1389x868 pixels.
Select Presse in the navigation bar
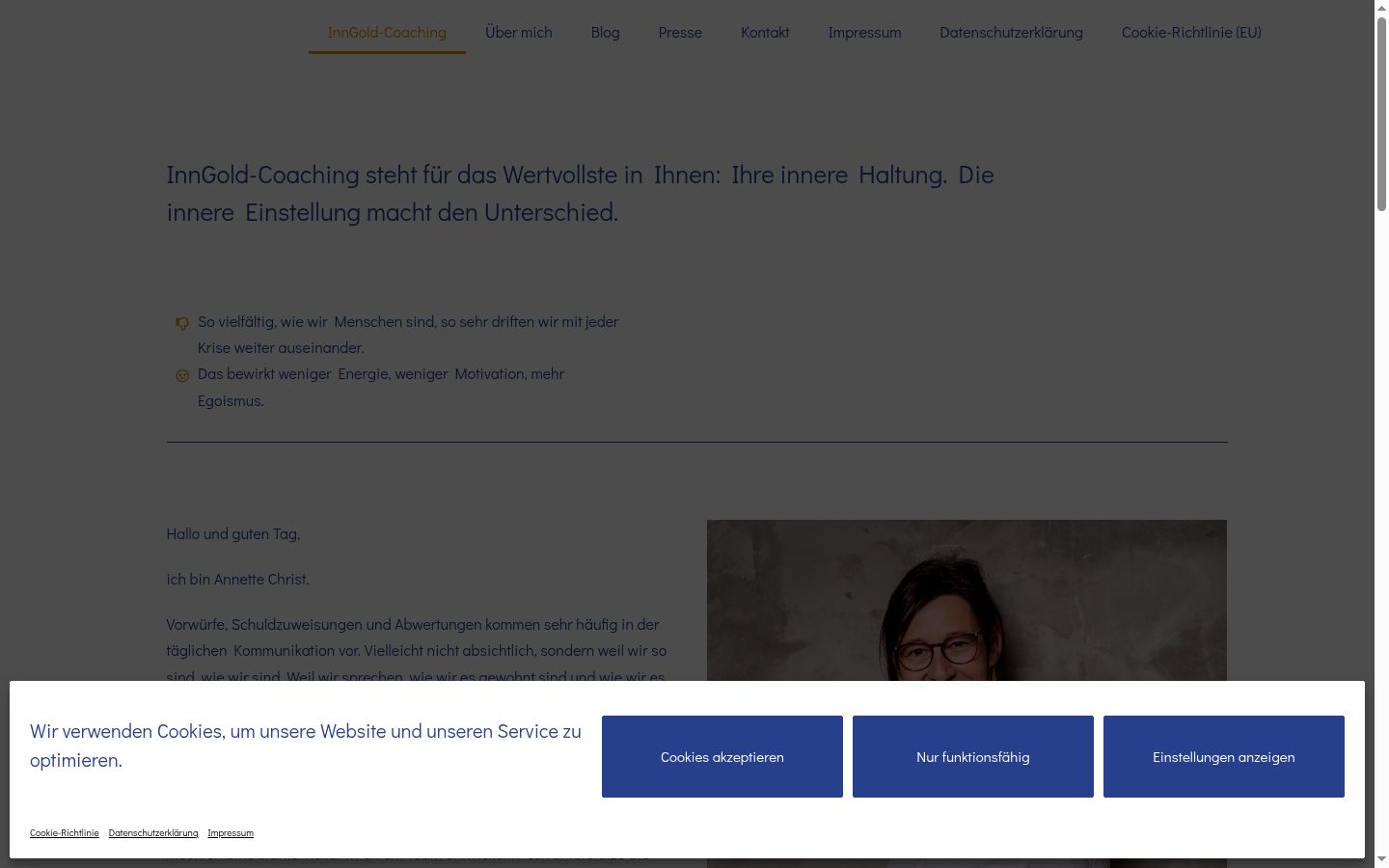[680, 32]
